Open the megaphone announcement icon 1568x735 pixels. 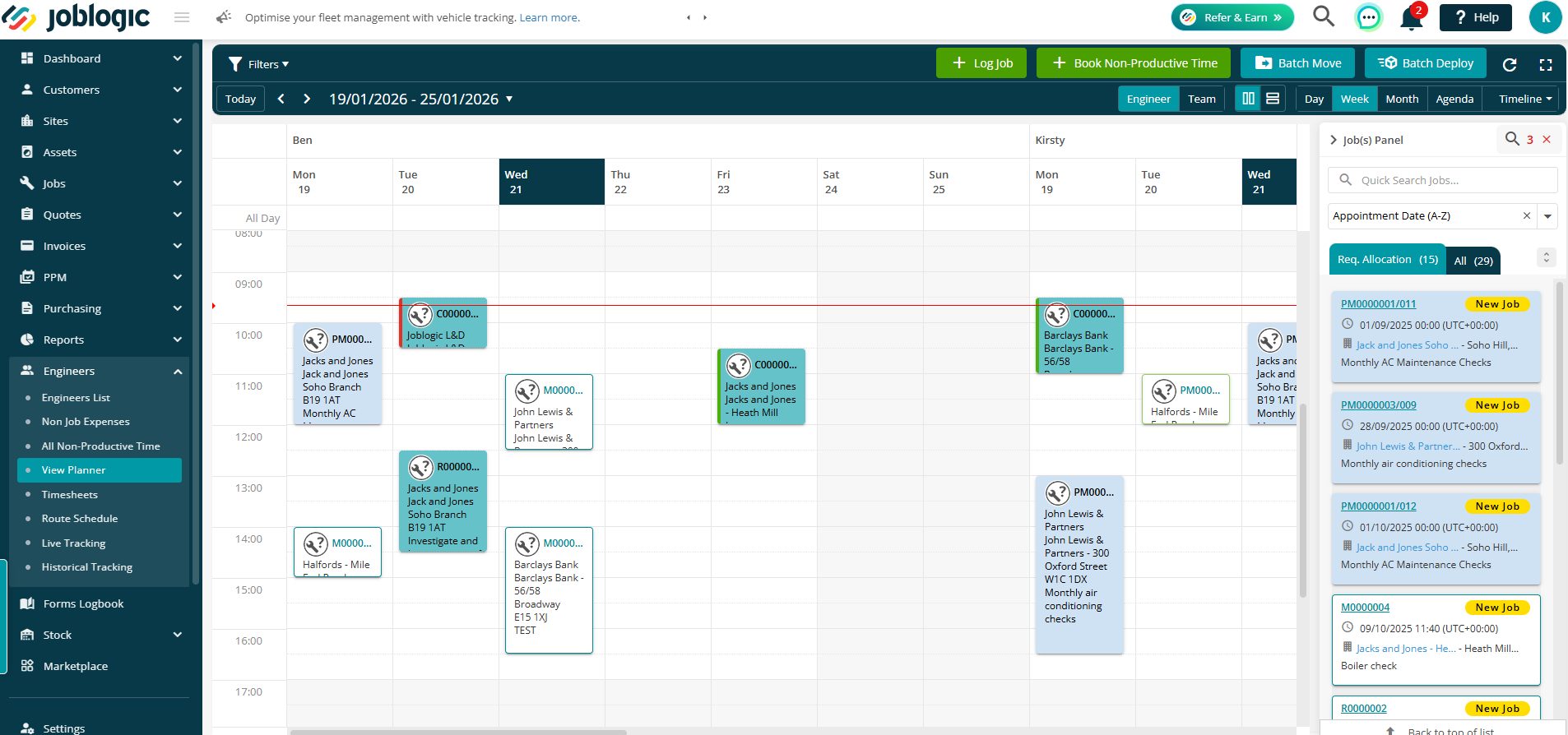(x=223, y=17)
